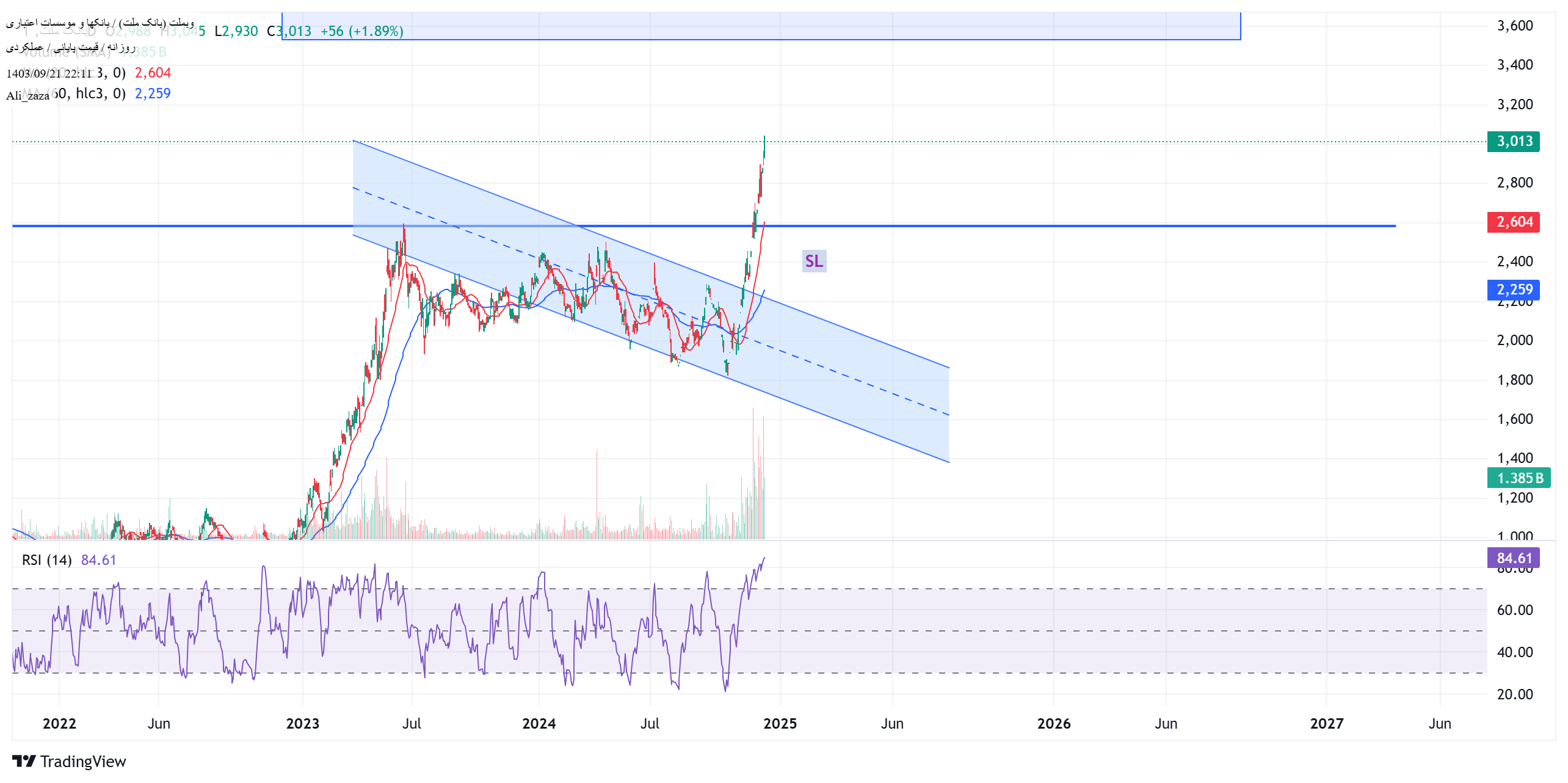Click the 3,600 price scale label
Image resolution: width=1568 pixels, height=783 pixels.
pyautogui.click(x=1514, y=26)
